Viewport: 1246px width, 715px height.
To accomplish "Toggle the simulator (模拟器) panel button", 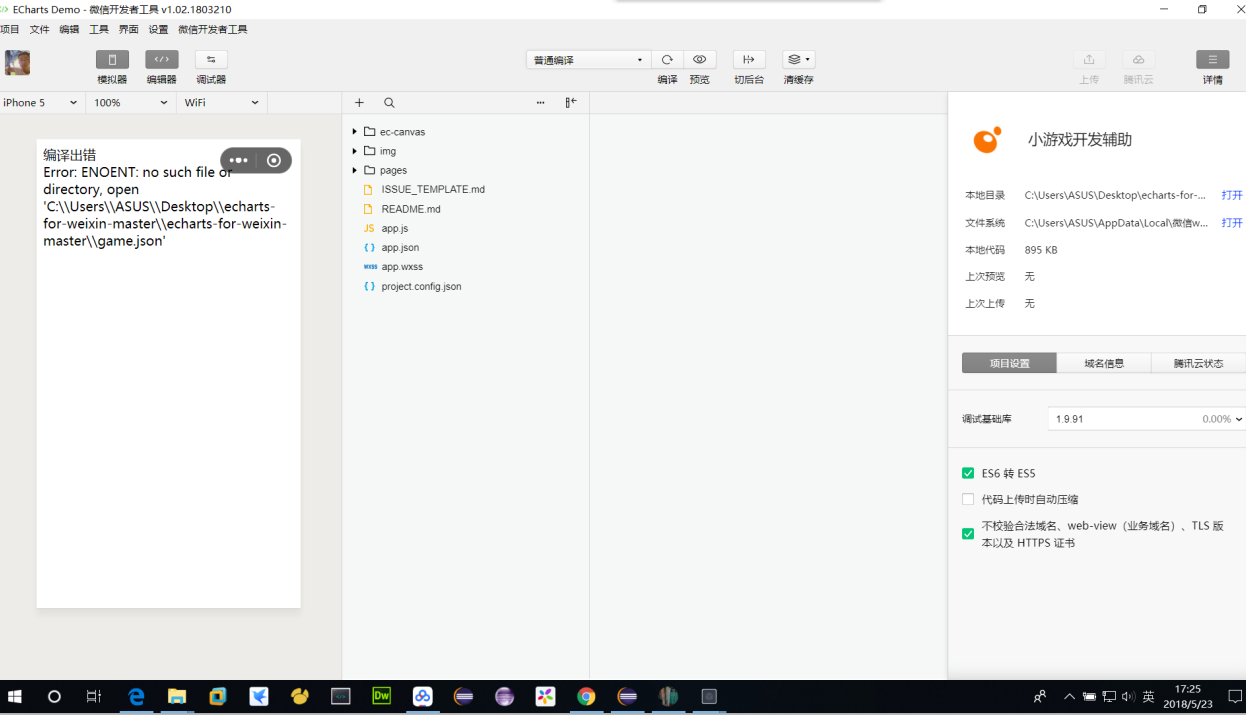I will point(112,60).
